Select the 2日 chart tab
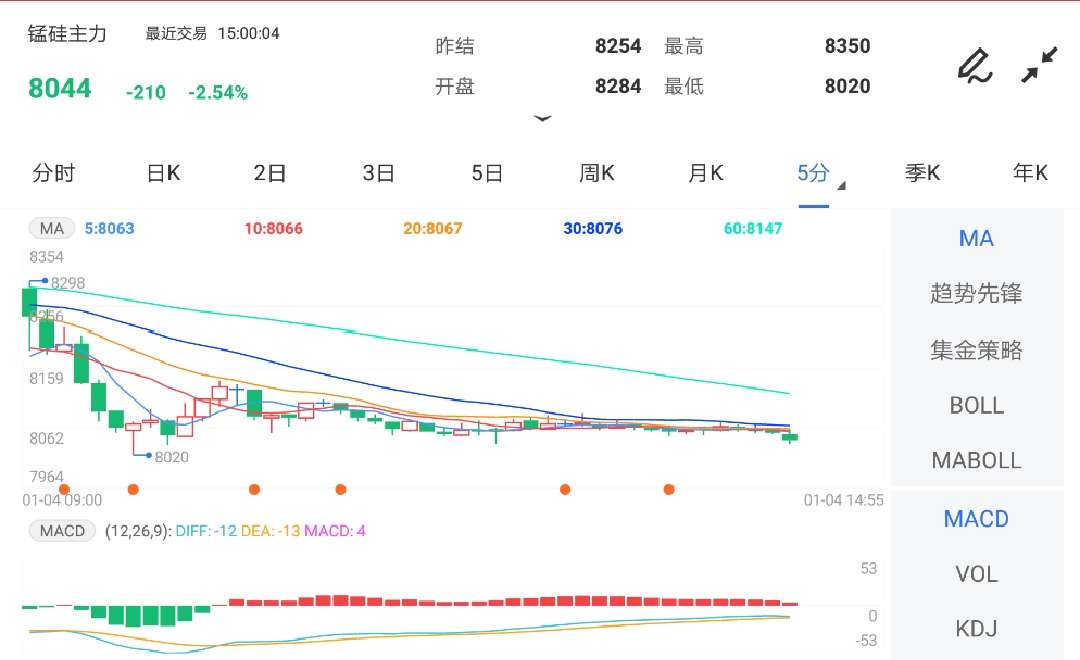This screenshot has width=1080, height=660. pyautogui.click(x=269, y=173)
